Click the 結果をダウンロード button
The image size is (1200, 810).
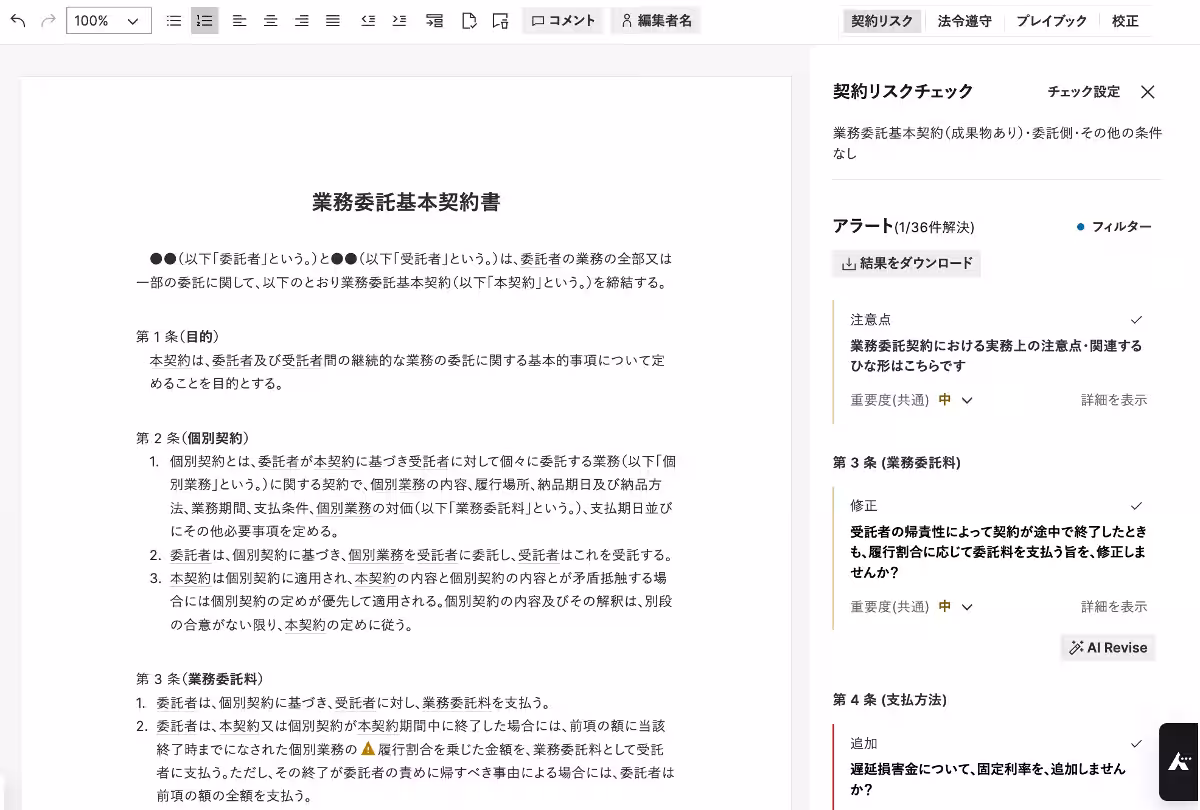906,263
